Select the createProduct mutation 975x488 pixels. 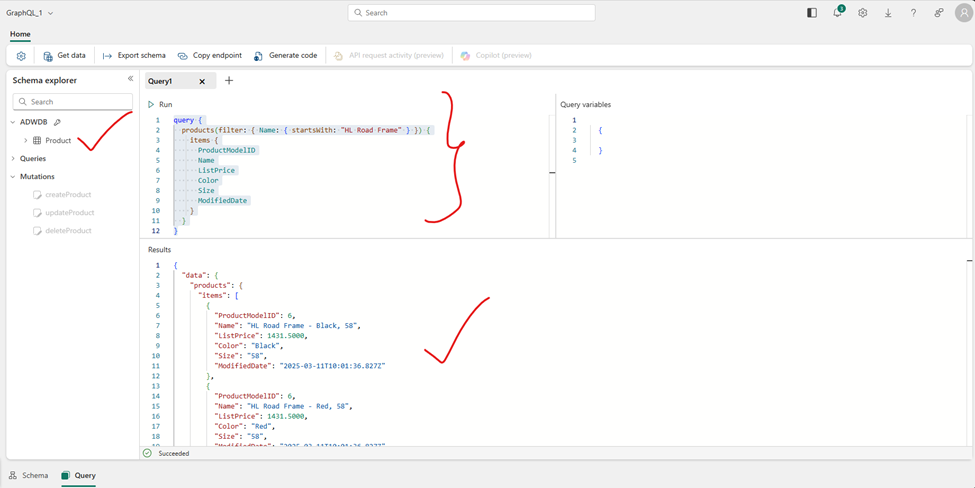coord(68,195)
